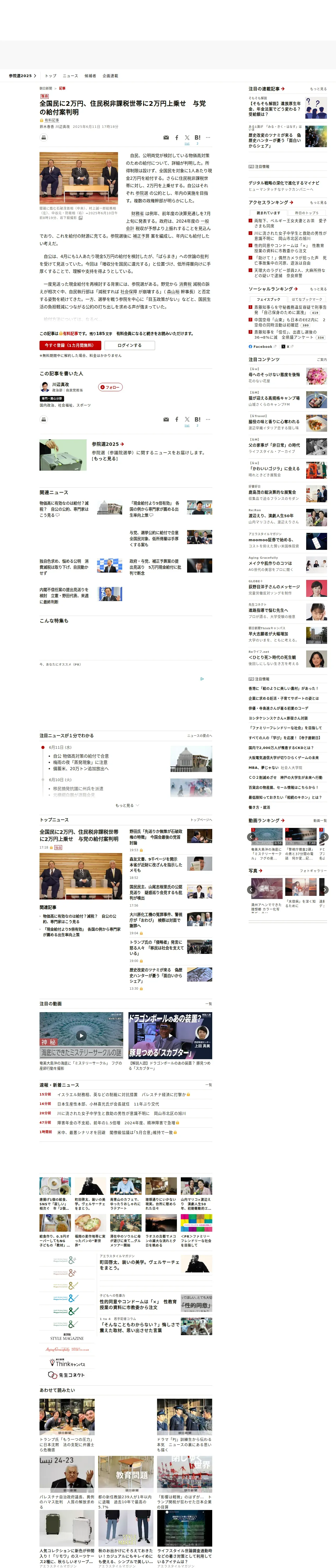Screen dimensions: 336x1568
Task: Open トランプ氏の「侵略者」発言に headline
Action: [x=156, y=948]
